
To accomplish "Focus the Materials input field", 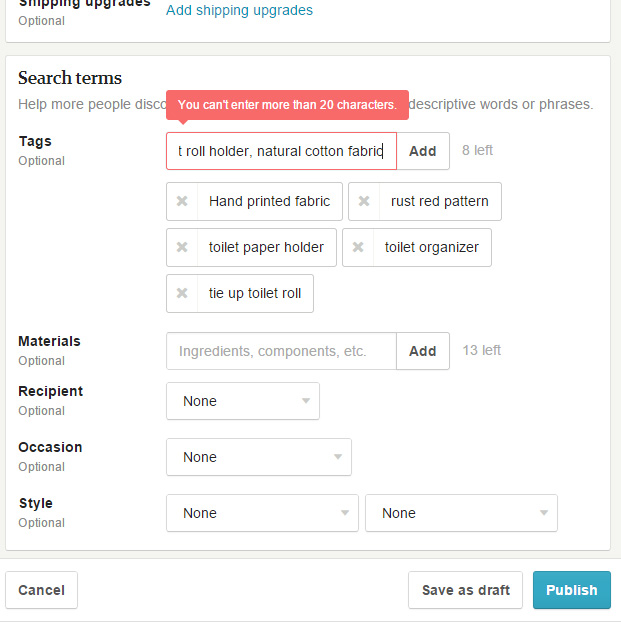I will (x=281, y=351).
